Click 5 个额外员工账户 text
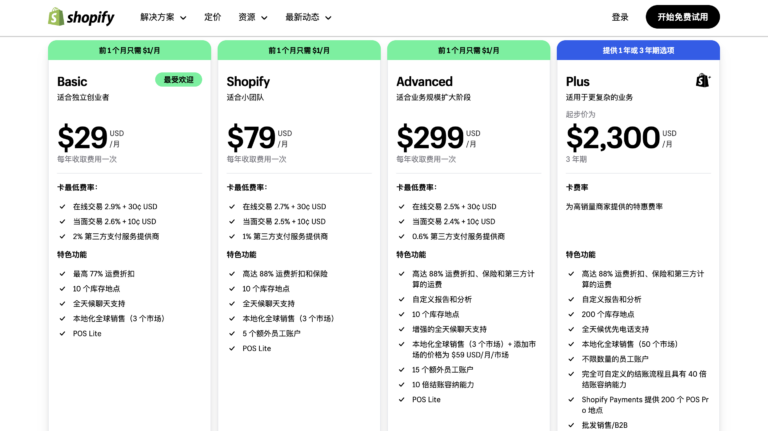 [x=271, y=334]
